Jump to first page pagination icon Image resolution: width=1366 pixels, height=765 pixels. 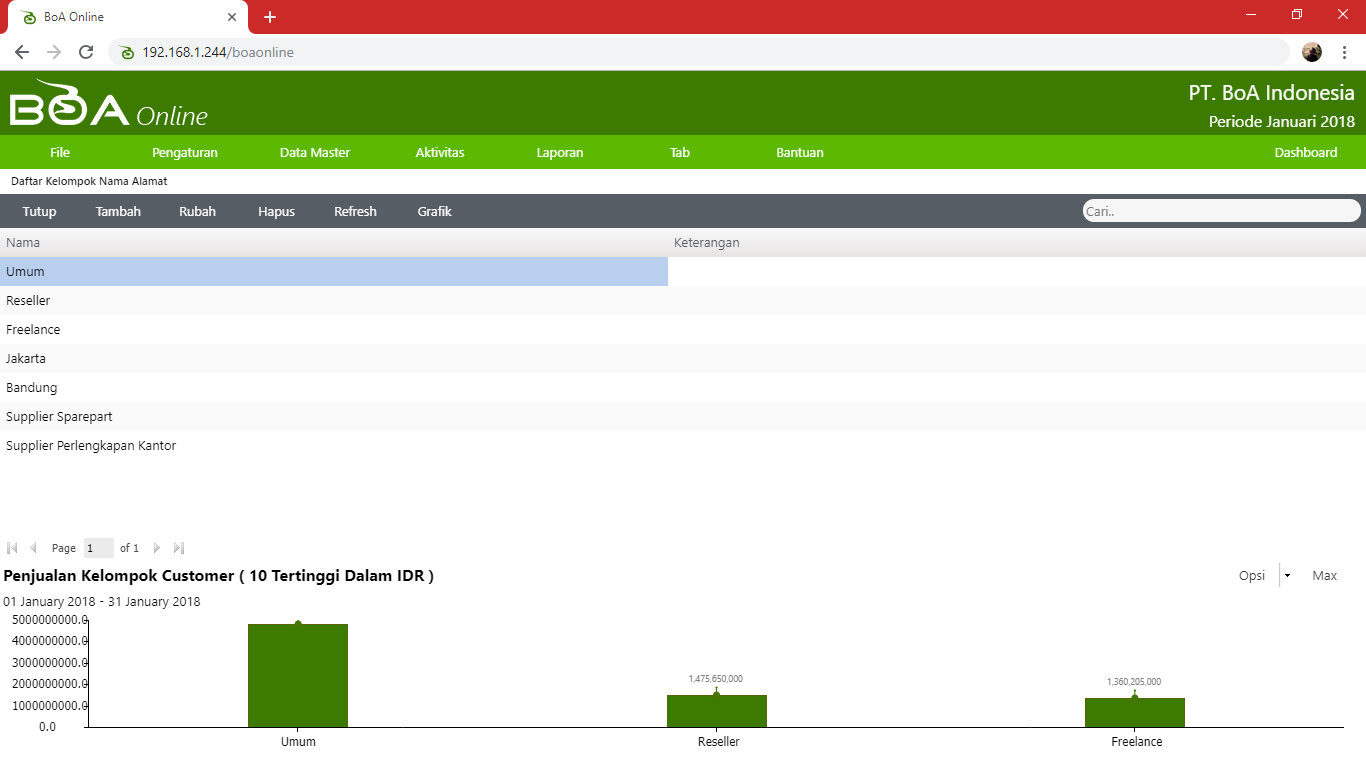click(x=12, y=548)
